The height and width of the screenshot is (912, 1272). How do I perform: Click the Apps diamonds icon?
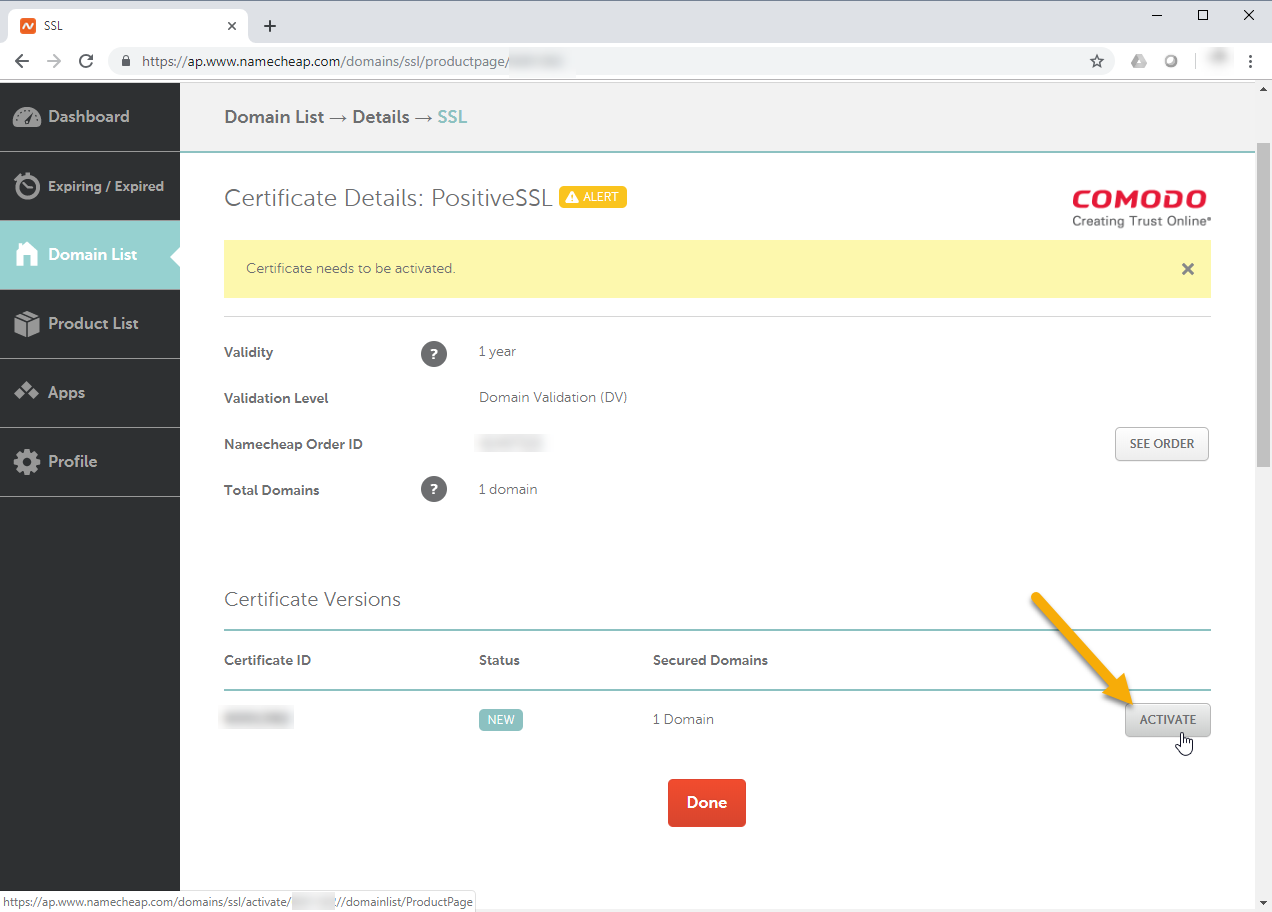(x=27, y=392)
